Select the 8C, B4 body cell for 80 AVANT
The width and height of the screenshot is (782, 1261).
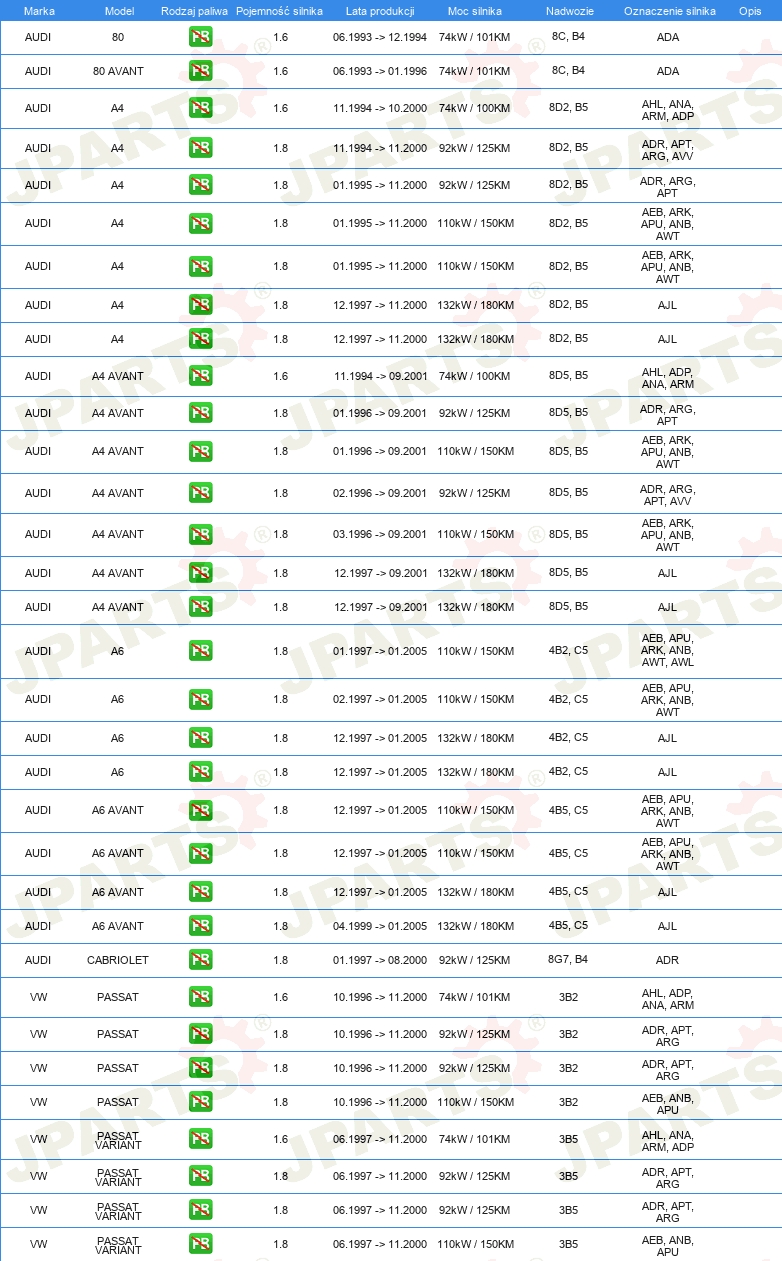point(568,70)
